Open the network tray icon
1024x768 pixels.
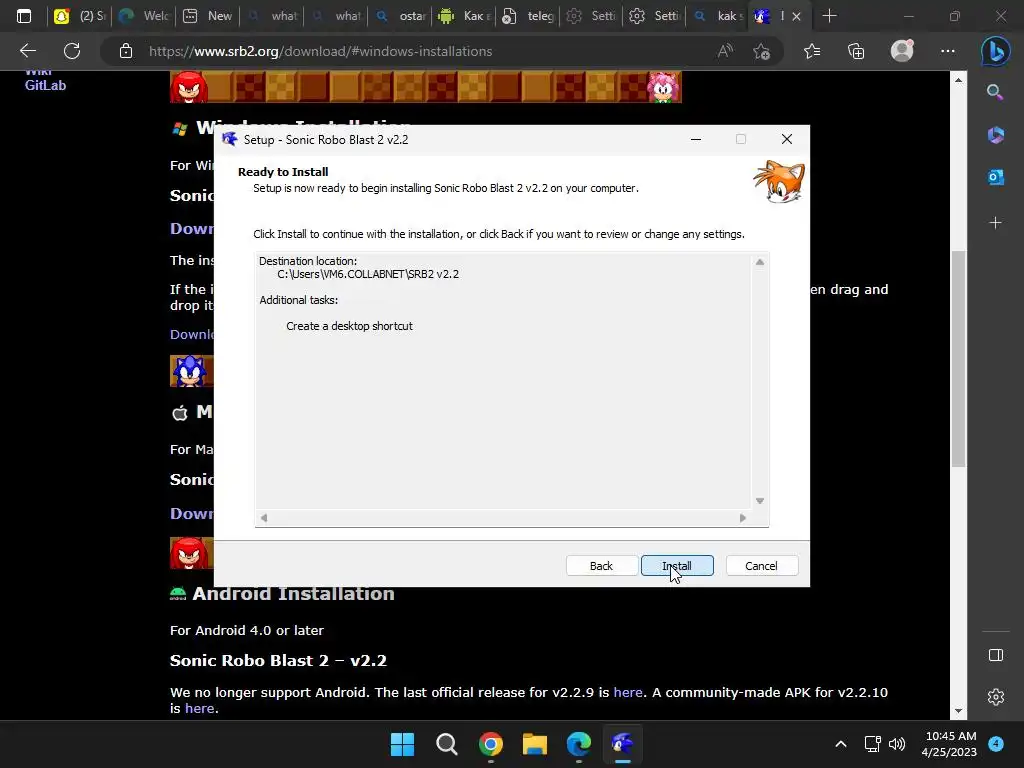872,744
